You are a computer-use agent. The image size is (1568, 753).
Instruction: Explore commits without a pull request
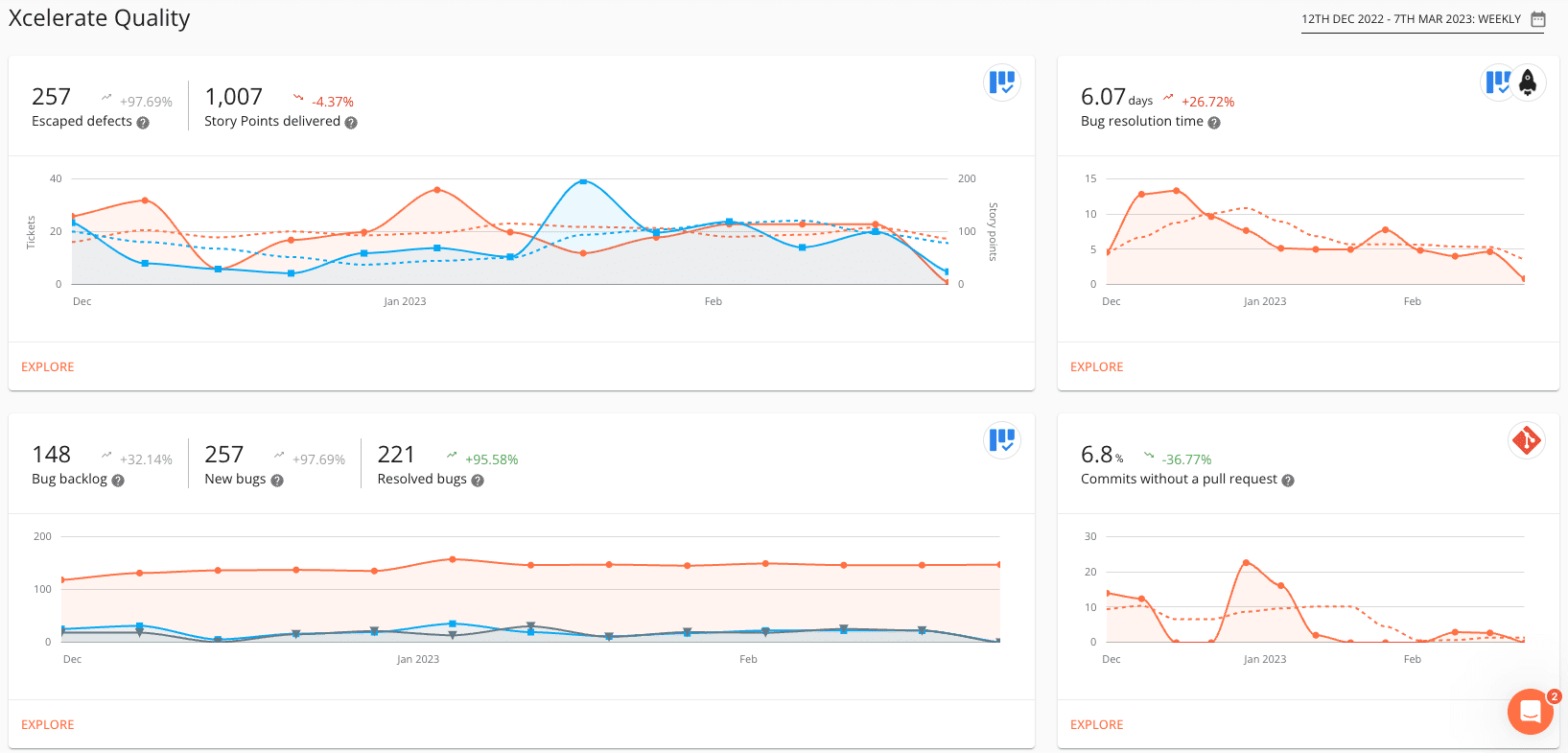coord(1096,725)
